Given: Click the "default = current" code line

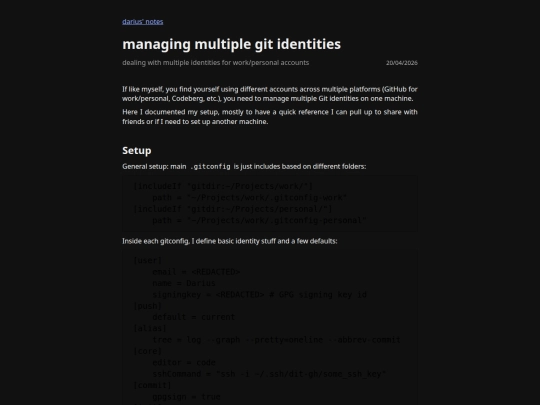Looking at the screenshot, I should click(x=194, y=317).
